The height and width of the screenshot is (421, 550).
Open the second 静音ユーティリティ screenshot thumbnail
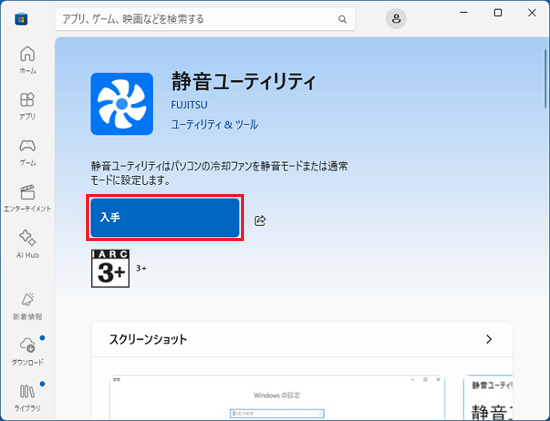pyautogui.click(x=488, y=398)
